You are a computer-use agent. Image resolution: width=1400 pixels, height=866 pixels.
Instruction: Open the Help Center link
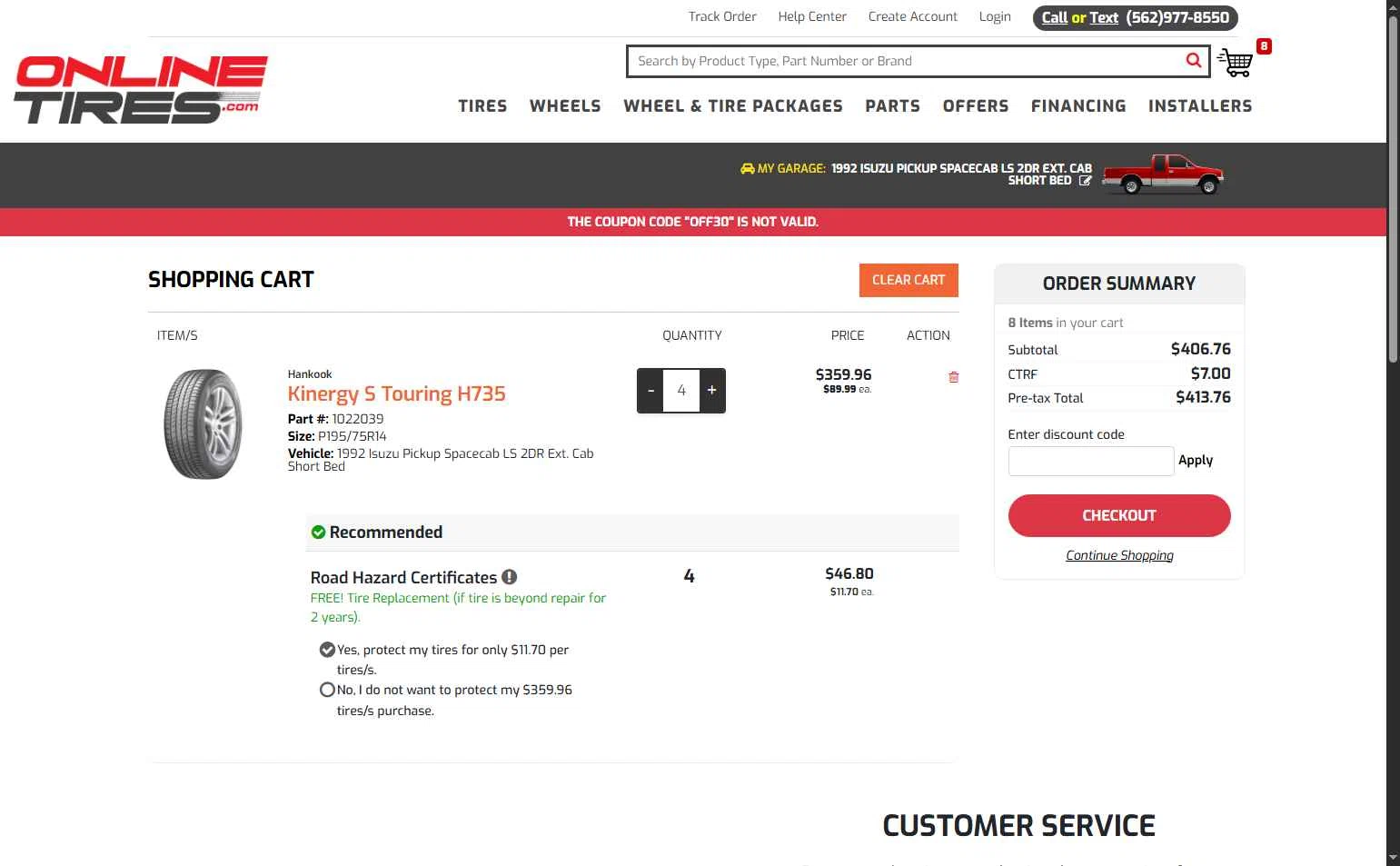pyautogui.click(x=812, y=16)
